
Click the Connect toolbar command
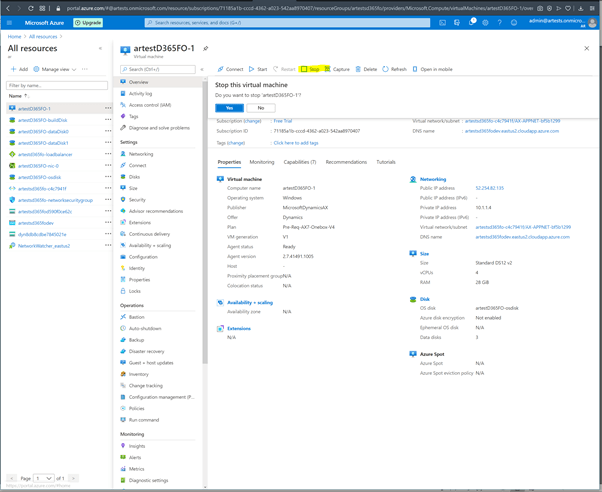(x=230, y=69)
